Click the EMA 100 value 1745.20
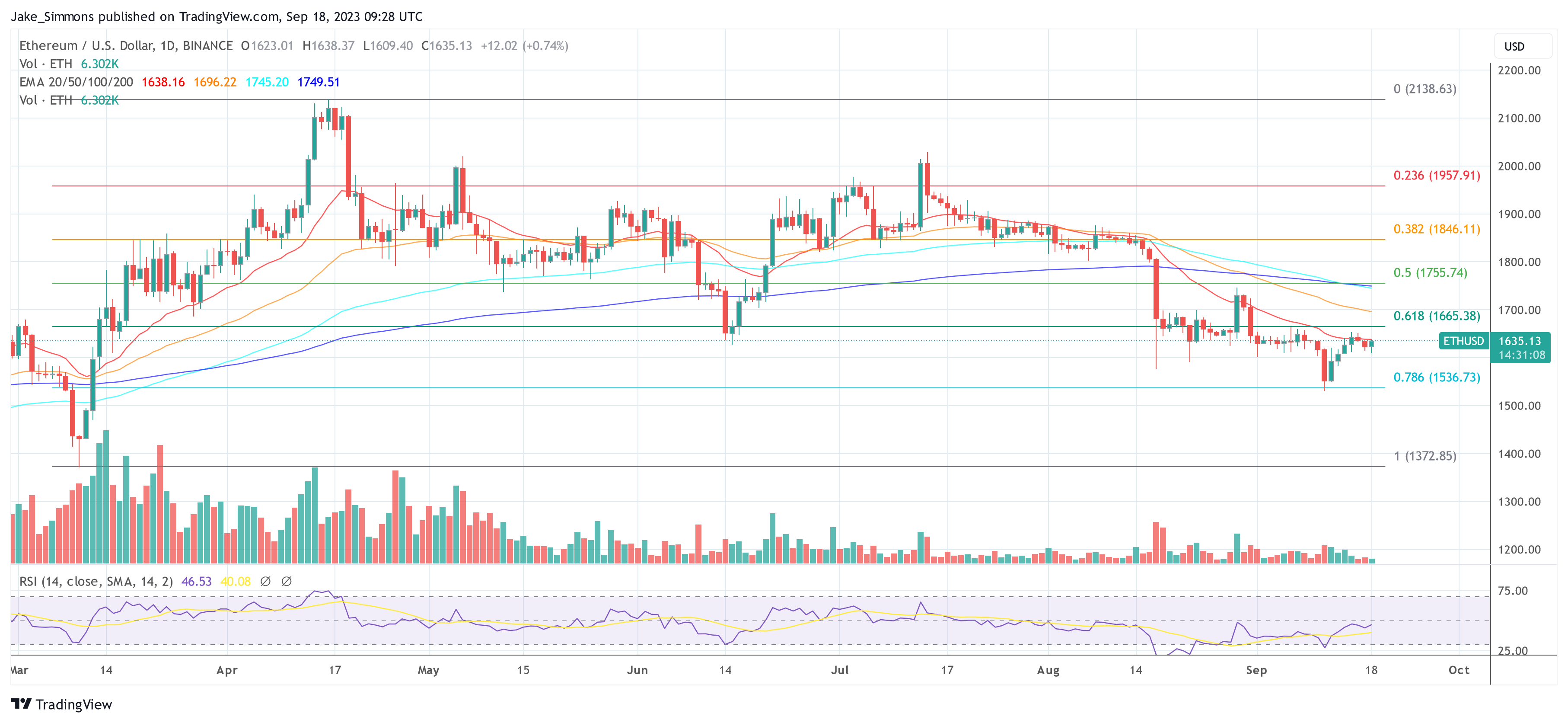 pyautogui.click(x=267, y=82)
